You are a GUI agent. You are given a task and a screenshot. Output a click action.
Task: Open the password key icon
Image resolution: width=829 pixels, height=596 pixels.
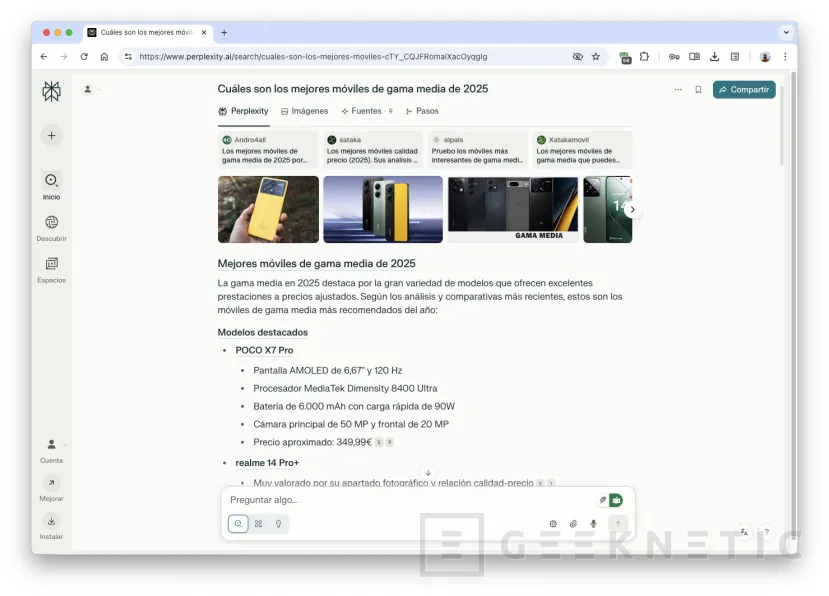[x=674, y=57]
